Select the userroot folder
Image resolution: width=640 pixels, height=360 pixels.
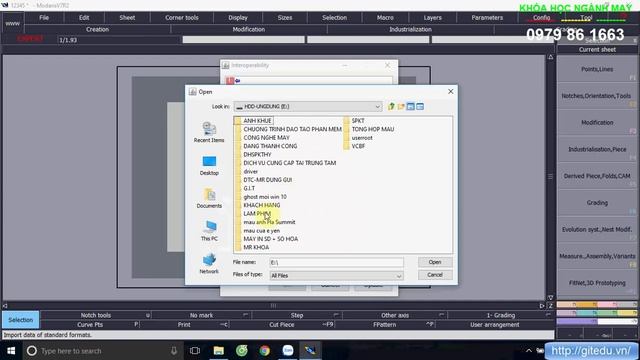point(362,138)
